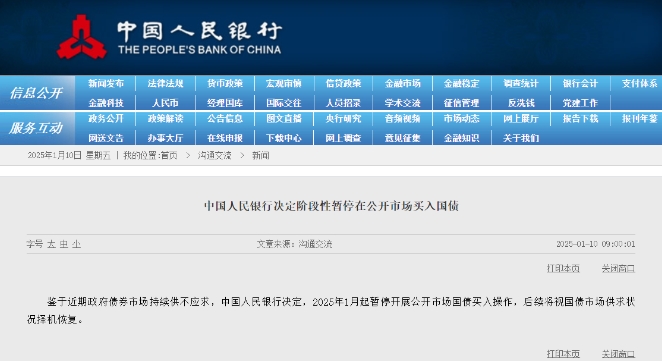Open 网上调查 link

pos(343,138)
